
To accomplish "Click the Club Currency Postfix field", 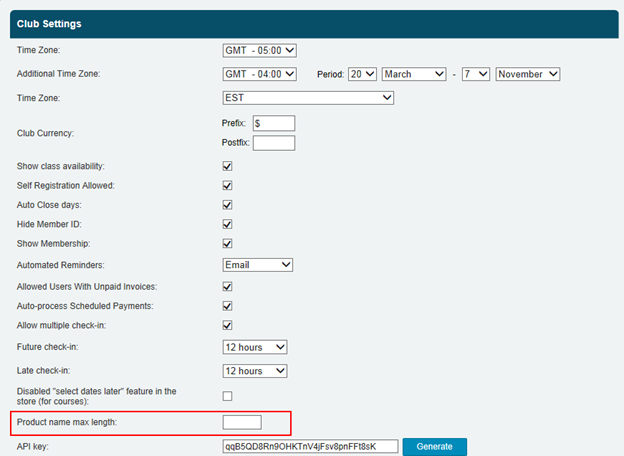I will click(274, 143).
